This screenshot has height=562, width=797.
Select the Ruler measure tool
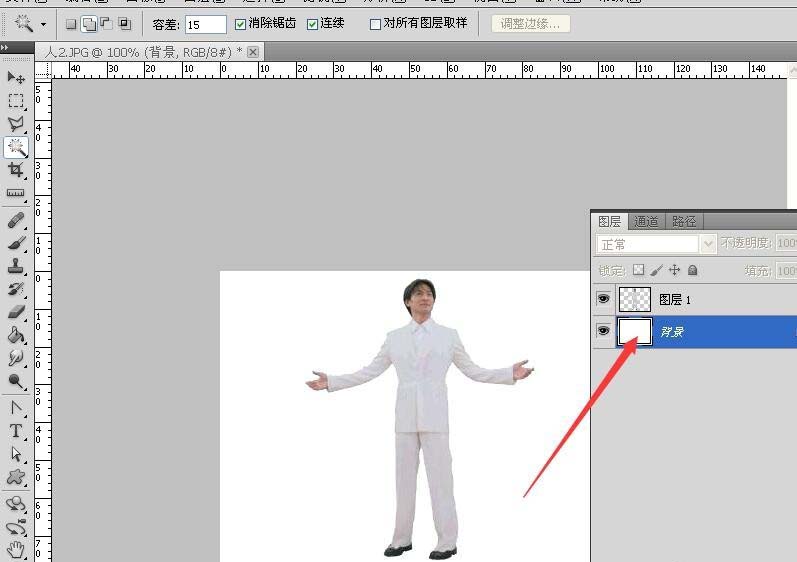16,193
